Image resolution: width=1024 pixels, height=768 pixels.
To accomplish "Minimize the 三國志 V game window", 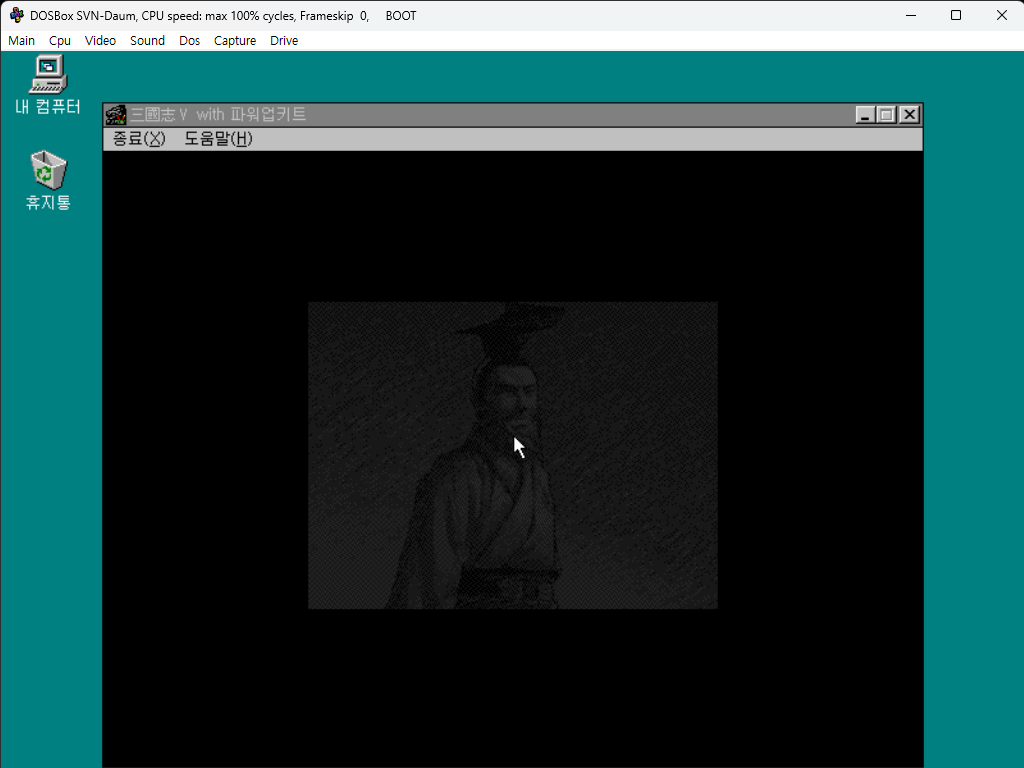I will (865, 115).
